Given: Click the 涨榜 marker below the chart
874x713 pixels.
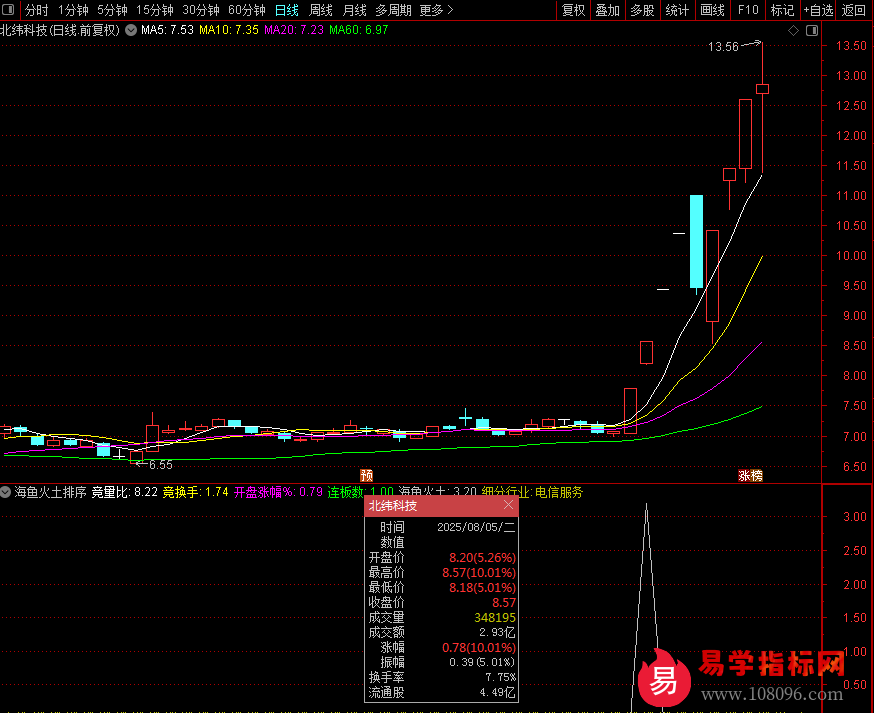Looking at the screenshot, I should pyautogui.click(x=750, y=476).
